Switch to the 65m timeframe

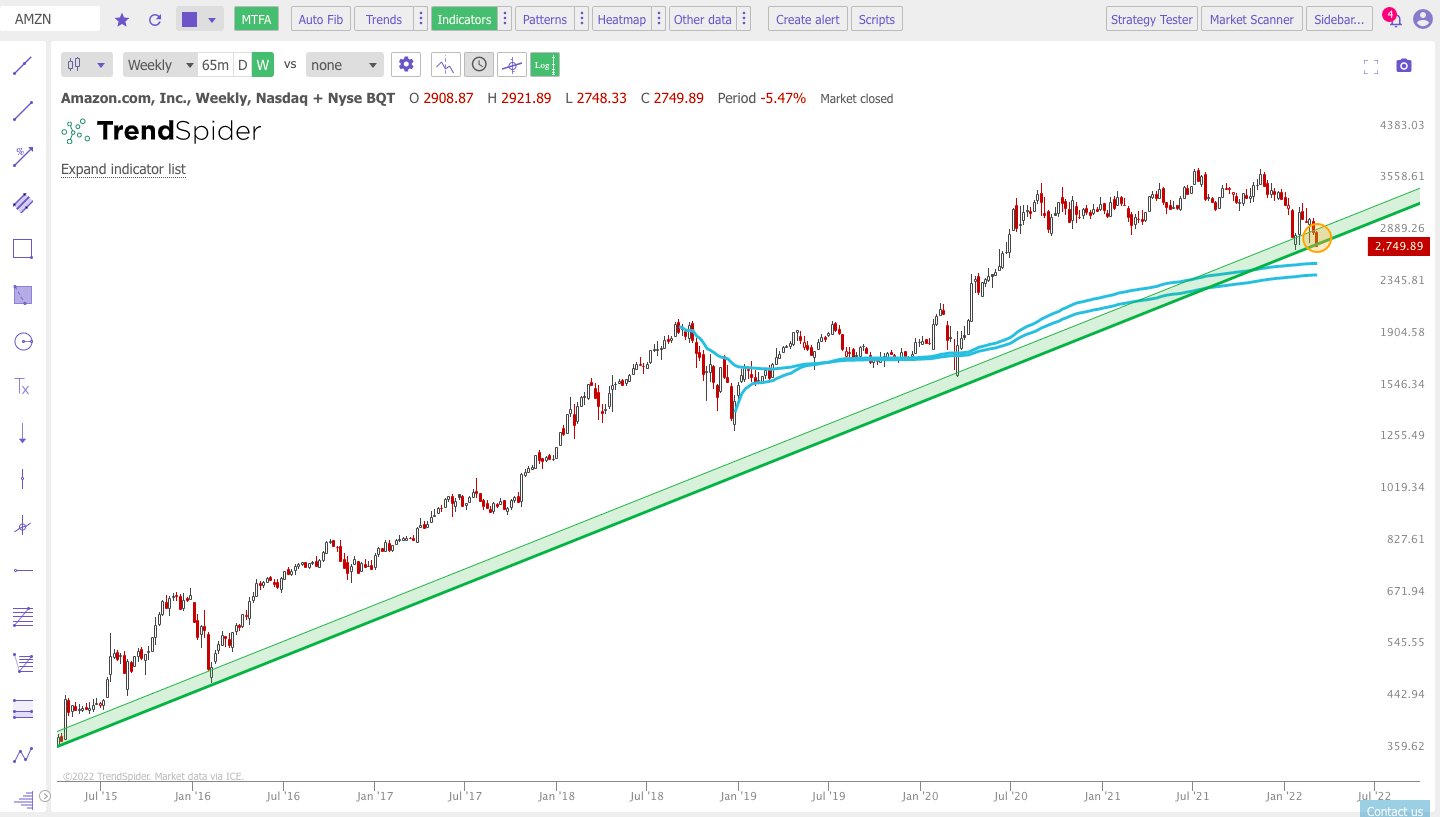215,65
